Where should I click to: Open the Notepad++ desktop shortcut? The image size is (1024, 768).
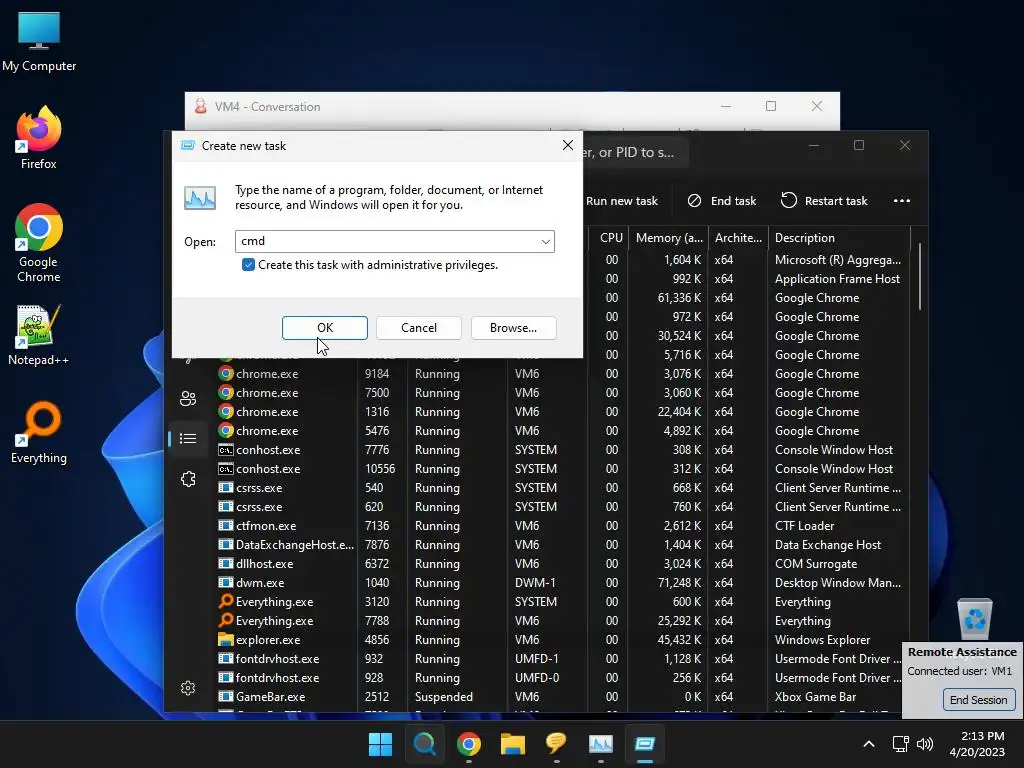coord(39,335)
